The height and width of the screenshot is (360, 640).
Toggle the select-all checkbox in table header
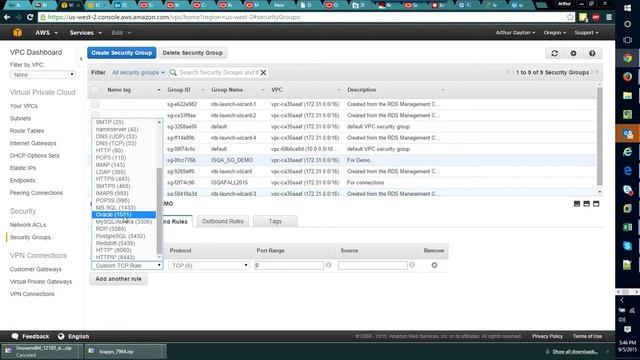95,90
